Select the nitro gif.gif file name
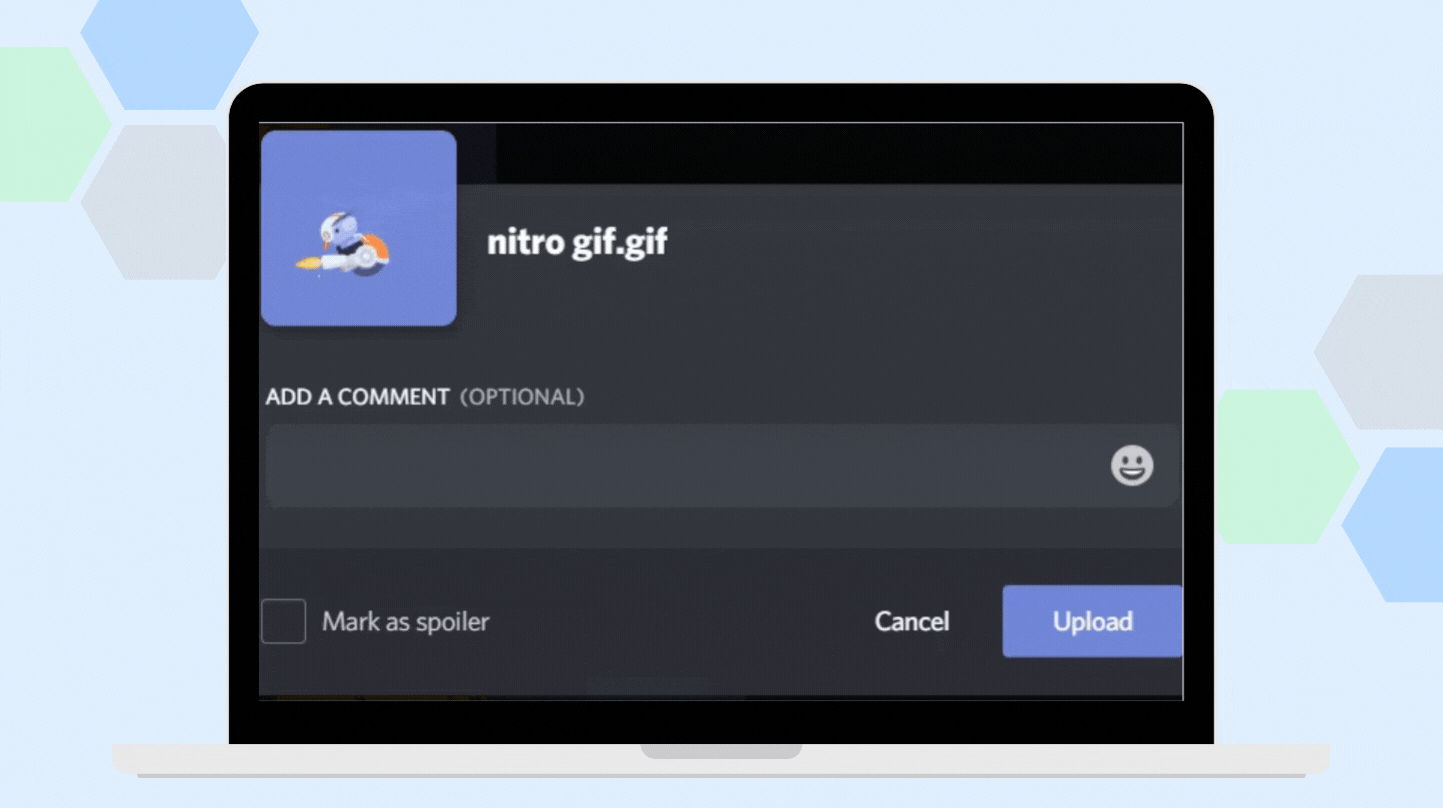This screenshot has width=1443, height=808. coord(577,243)
